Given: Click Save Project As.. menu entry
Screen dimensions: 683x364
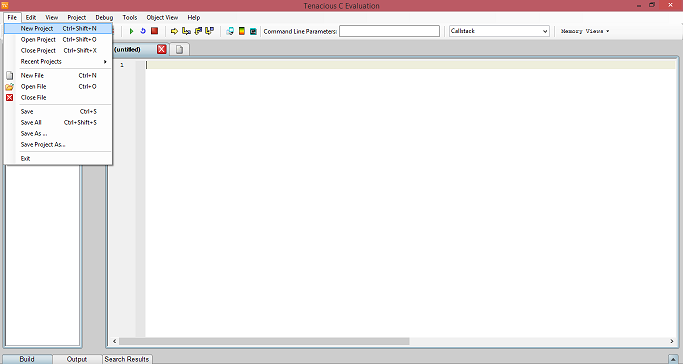Looking at the screenshot, I should pos(58,145).
